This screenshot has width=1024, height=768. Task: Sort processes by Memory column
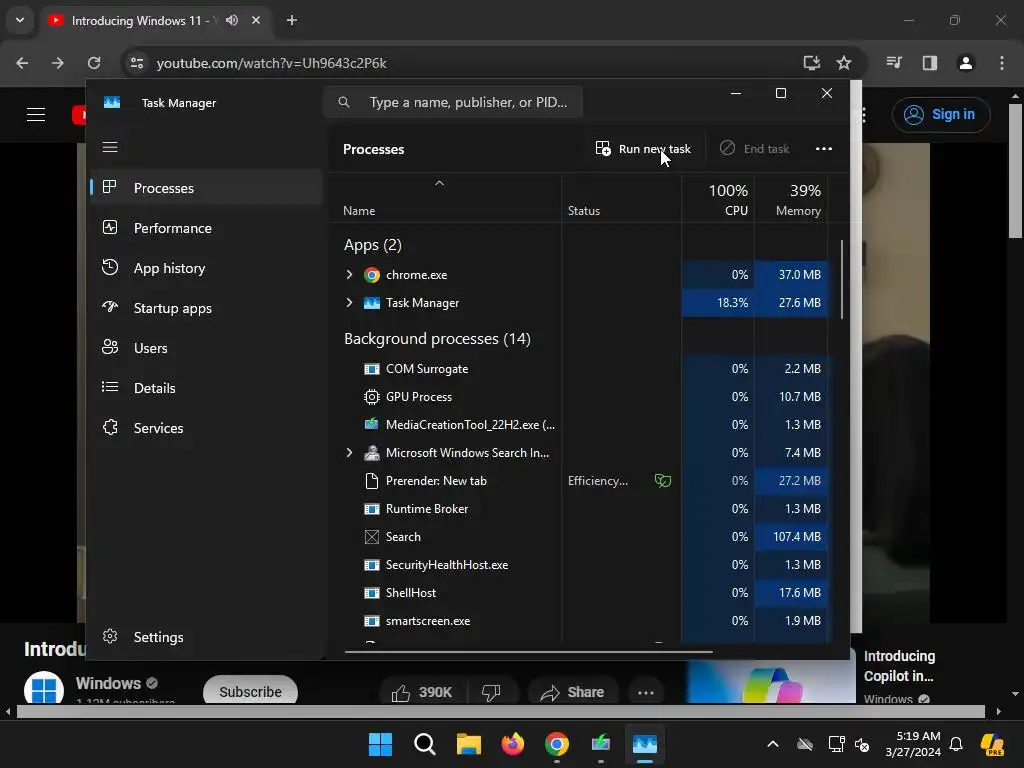pyautogui.click(x=792, y=199)
